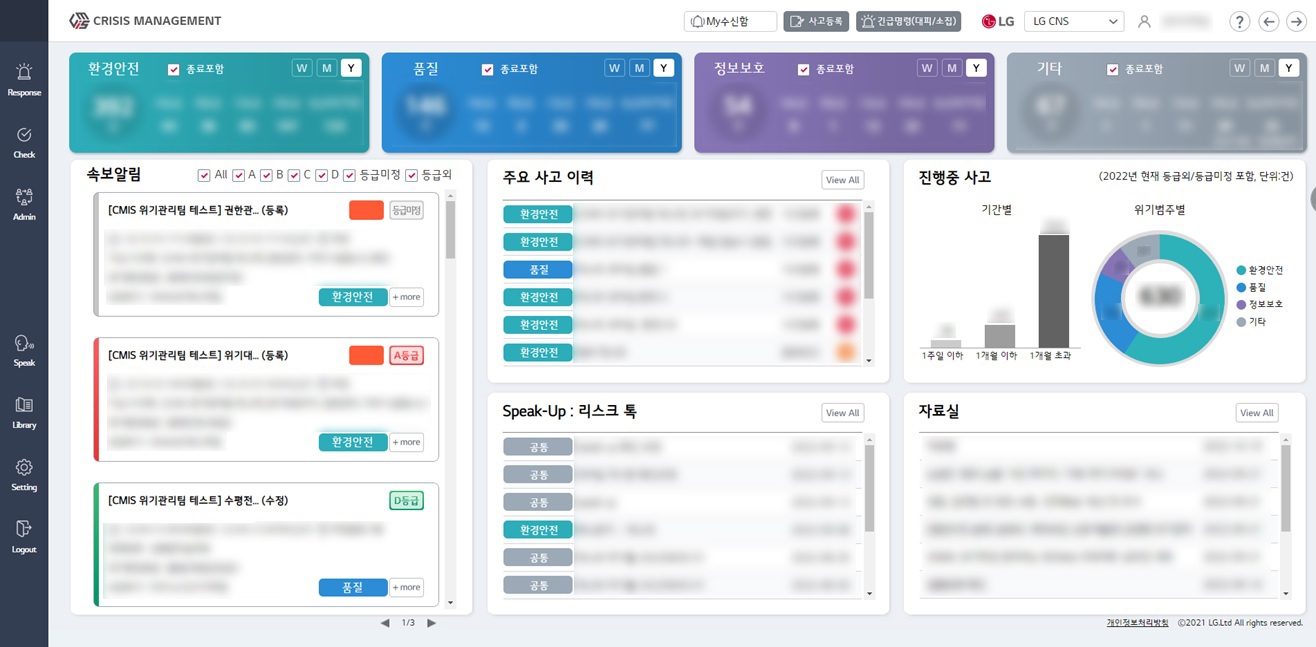Image resolution: width=1316 pixels, height=647 pixels.
Task: Click the 사고등록 button
Action: pyautogui.click(x=816, y=21)
